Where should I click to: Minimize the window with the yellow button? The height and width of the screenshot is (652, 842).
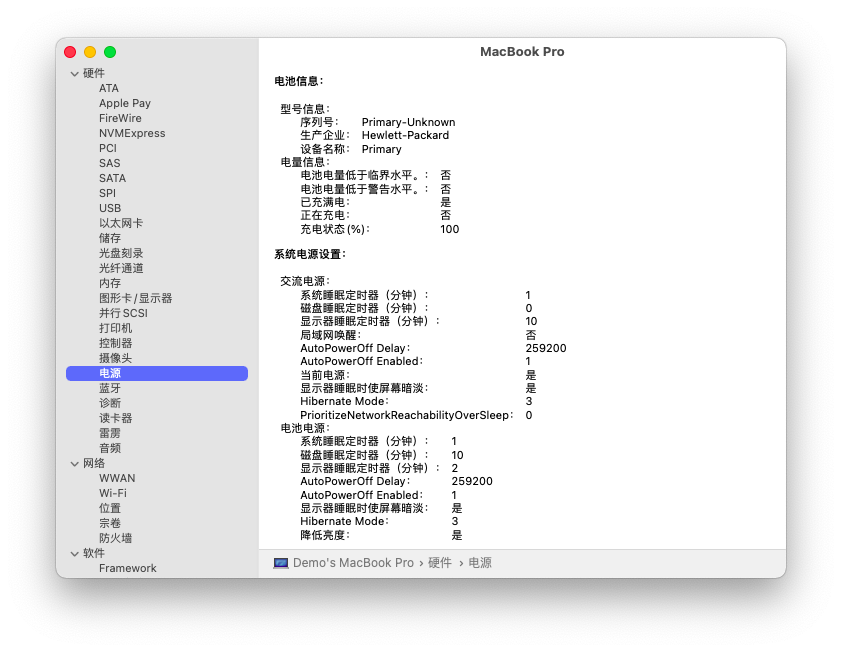tap(90, 52)
